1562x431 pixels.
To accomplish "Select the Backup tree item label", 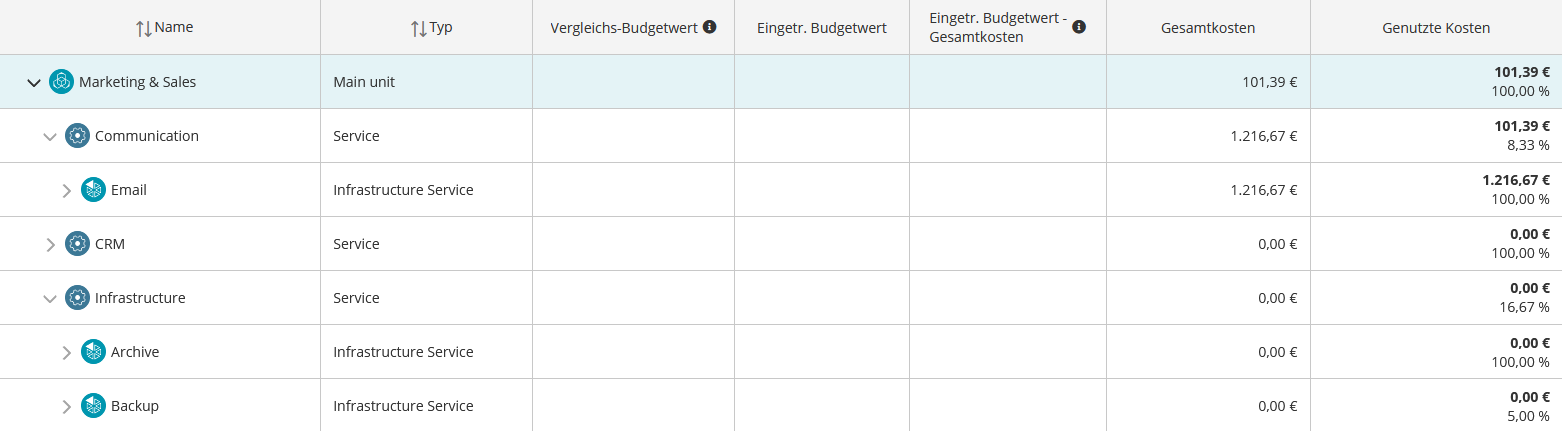I will pos(135,406).
